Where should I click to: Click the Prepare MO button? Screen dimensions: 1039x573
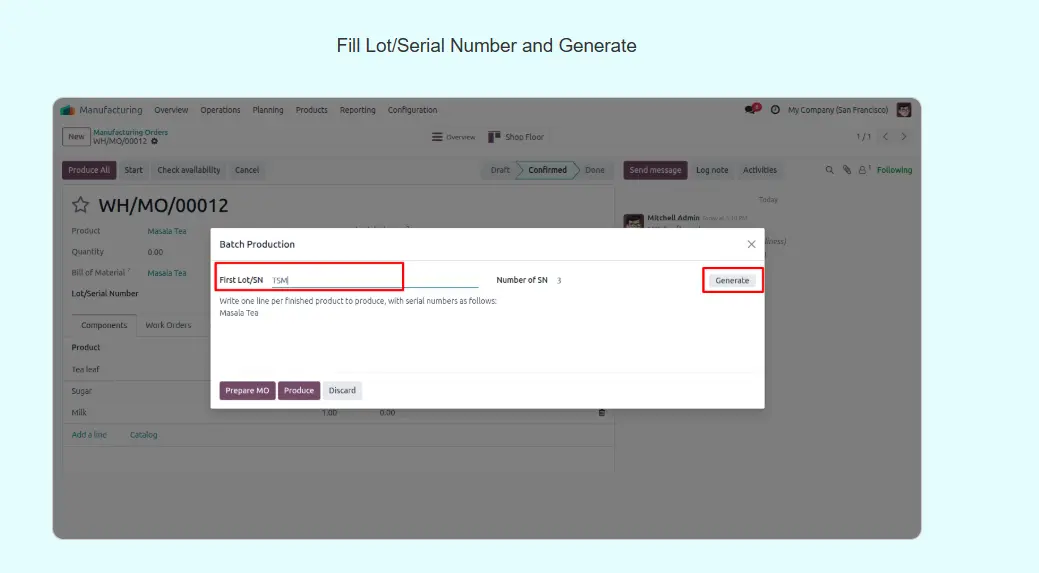coord(247,390)
